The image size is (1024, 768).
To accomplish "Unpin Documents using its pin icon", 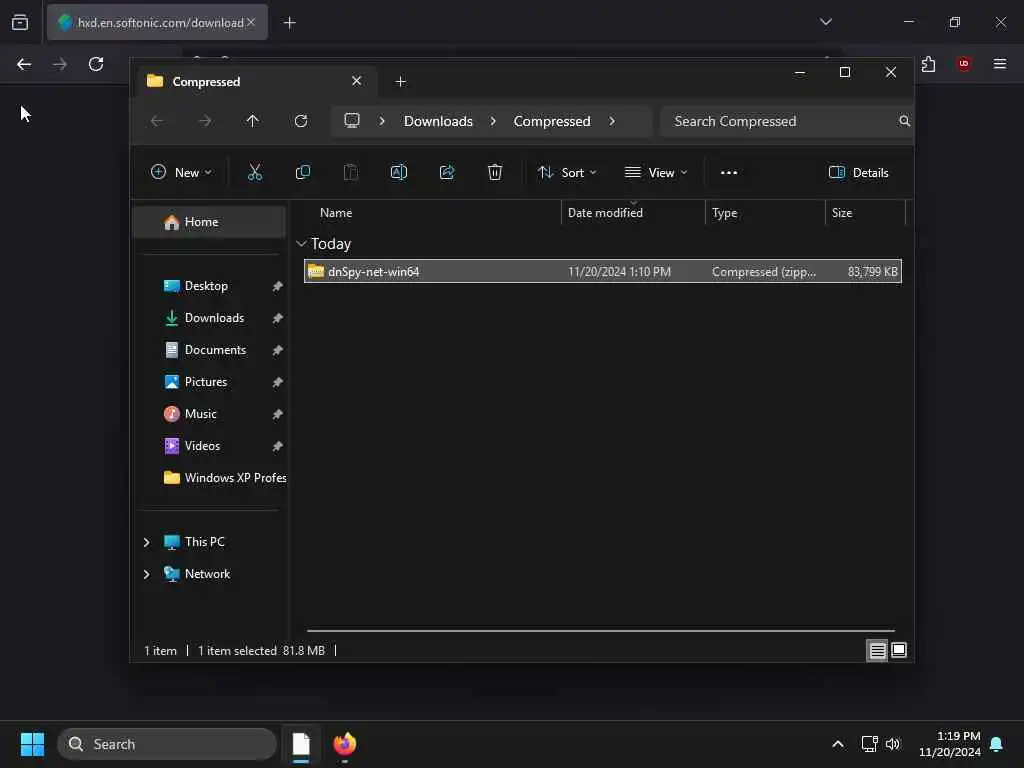I will point(278,350).
